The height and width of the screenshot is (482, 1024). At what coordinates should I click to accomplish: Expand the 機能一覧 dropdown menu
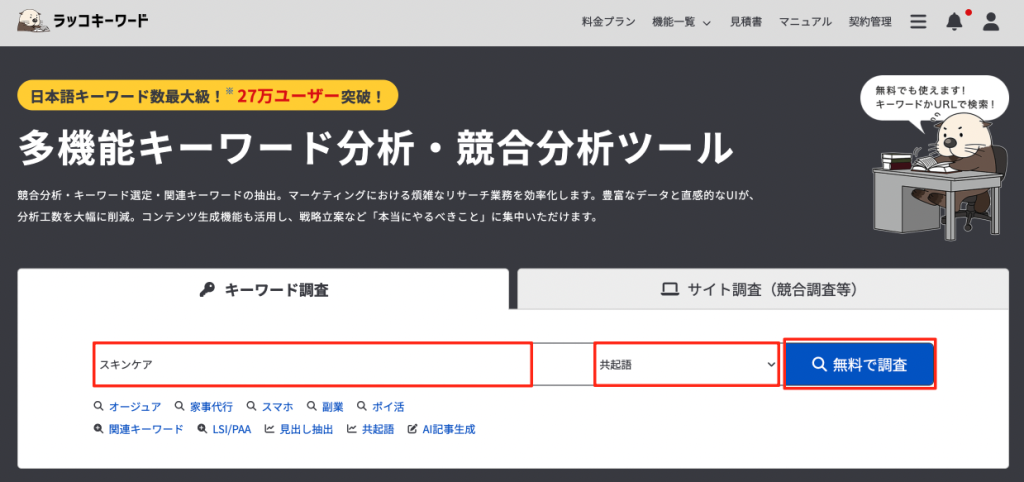pyautogui.click(x=680, y=22)
